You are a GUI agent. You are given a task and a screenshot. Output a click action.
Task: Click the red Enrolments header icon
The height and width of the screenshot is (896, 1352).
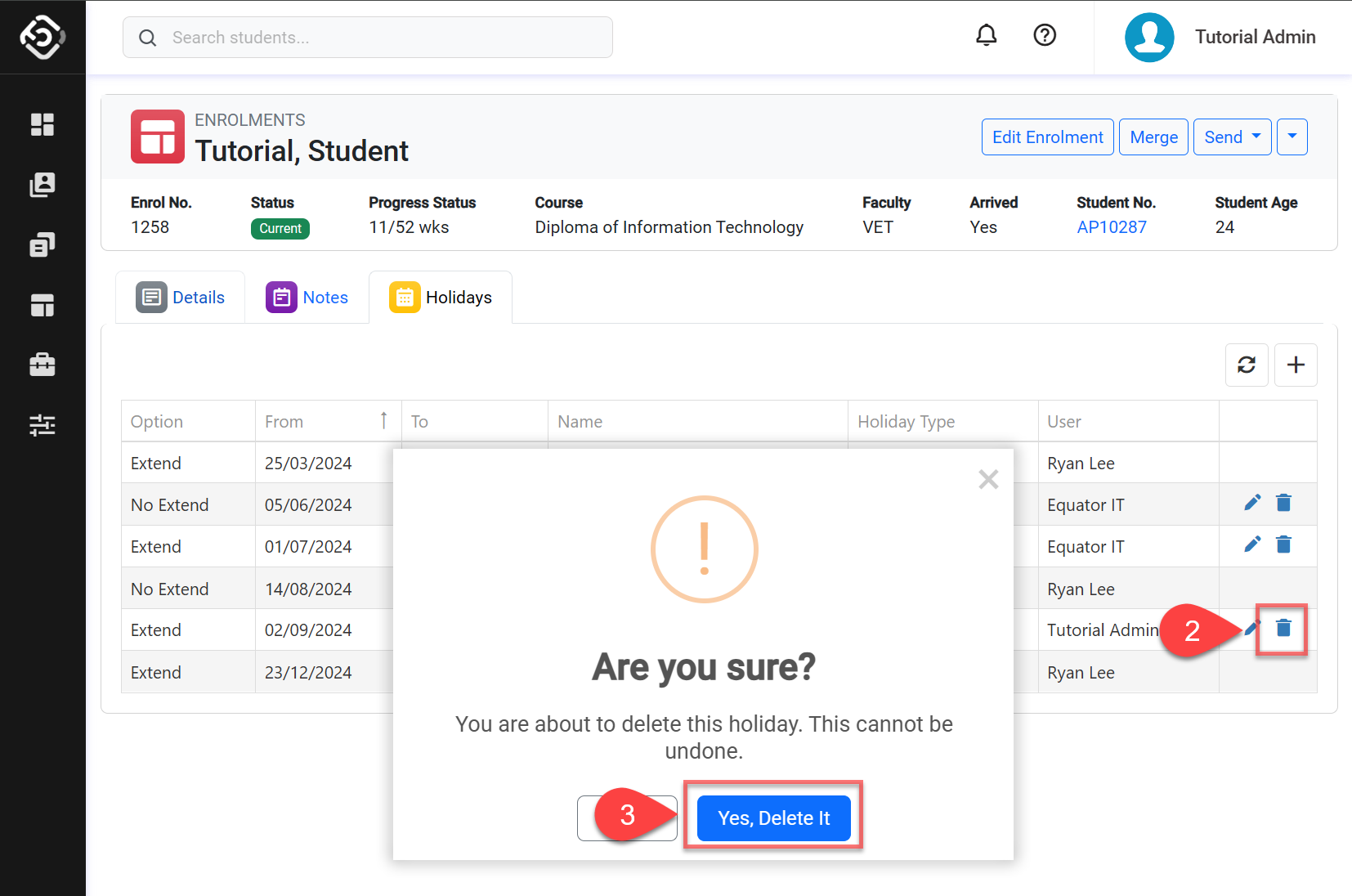pos(158,137)
